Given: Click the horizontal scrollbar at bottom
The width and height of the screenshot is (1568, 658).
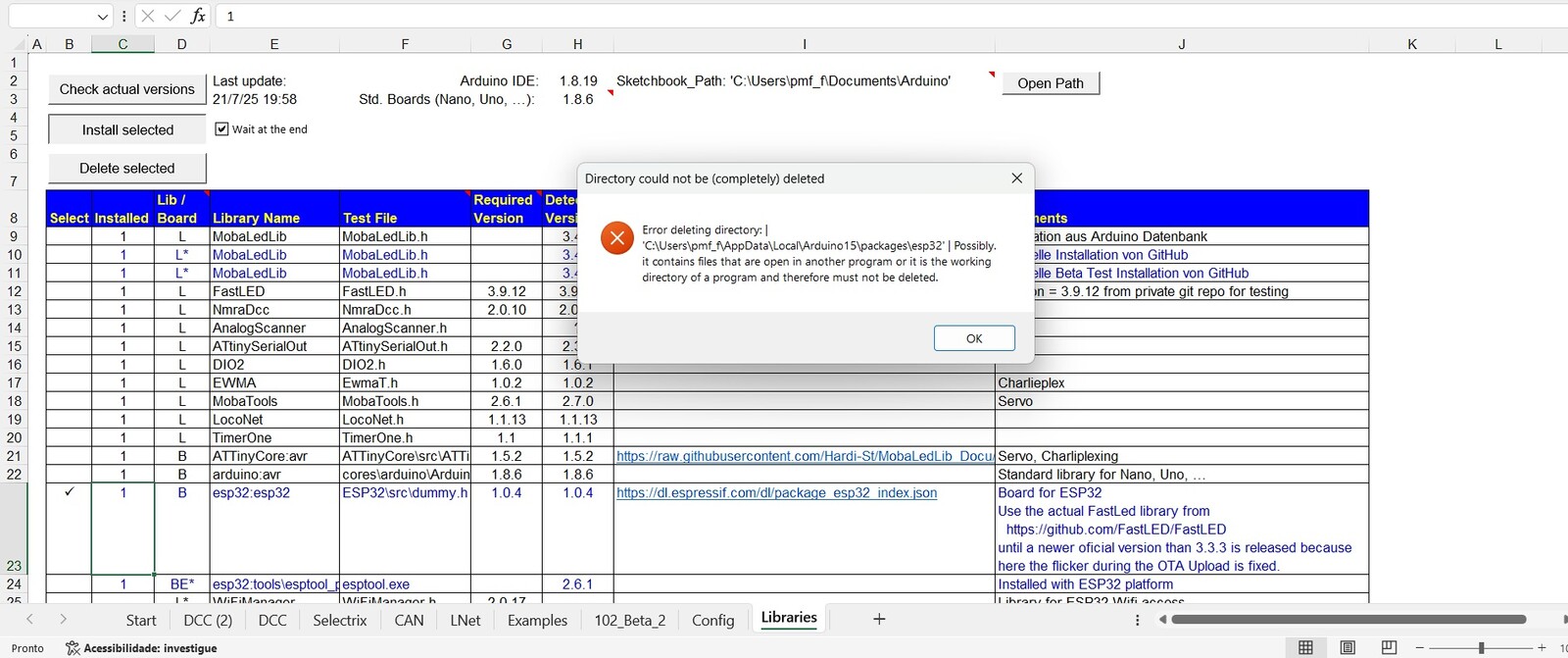Looking at the screenshot, I should click(x=1347, y=619).
